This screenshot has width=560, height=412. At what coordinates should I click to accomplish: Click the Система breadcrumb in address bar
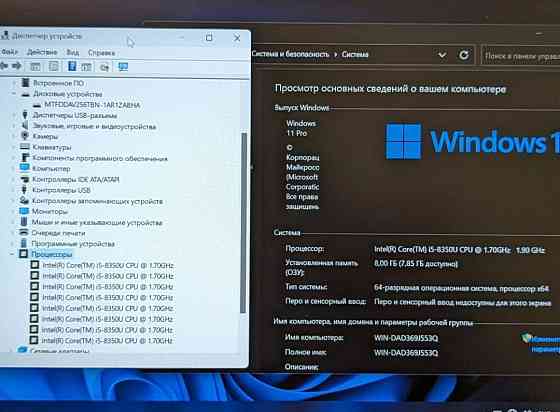pos(355,54)
